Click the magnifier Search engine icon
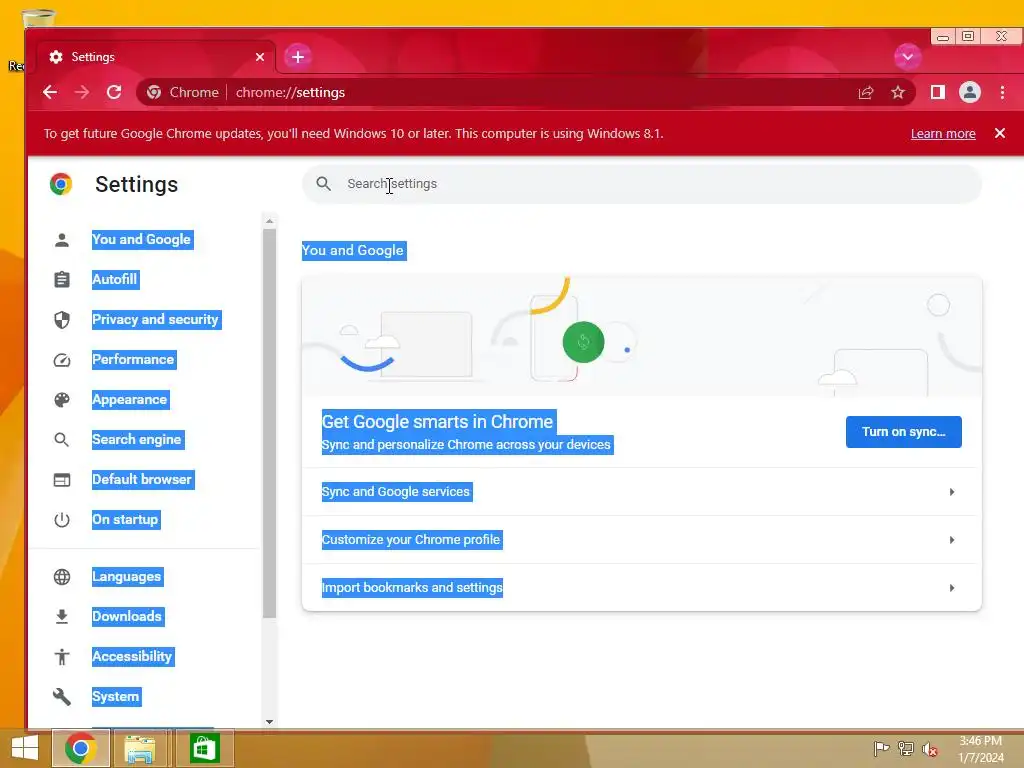Screen dimensions: 1024x768 61,440
